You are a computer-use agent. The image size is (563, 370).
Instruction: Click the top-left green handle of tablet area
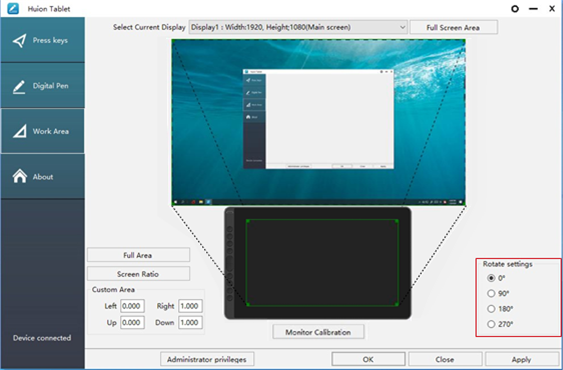247,221
